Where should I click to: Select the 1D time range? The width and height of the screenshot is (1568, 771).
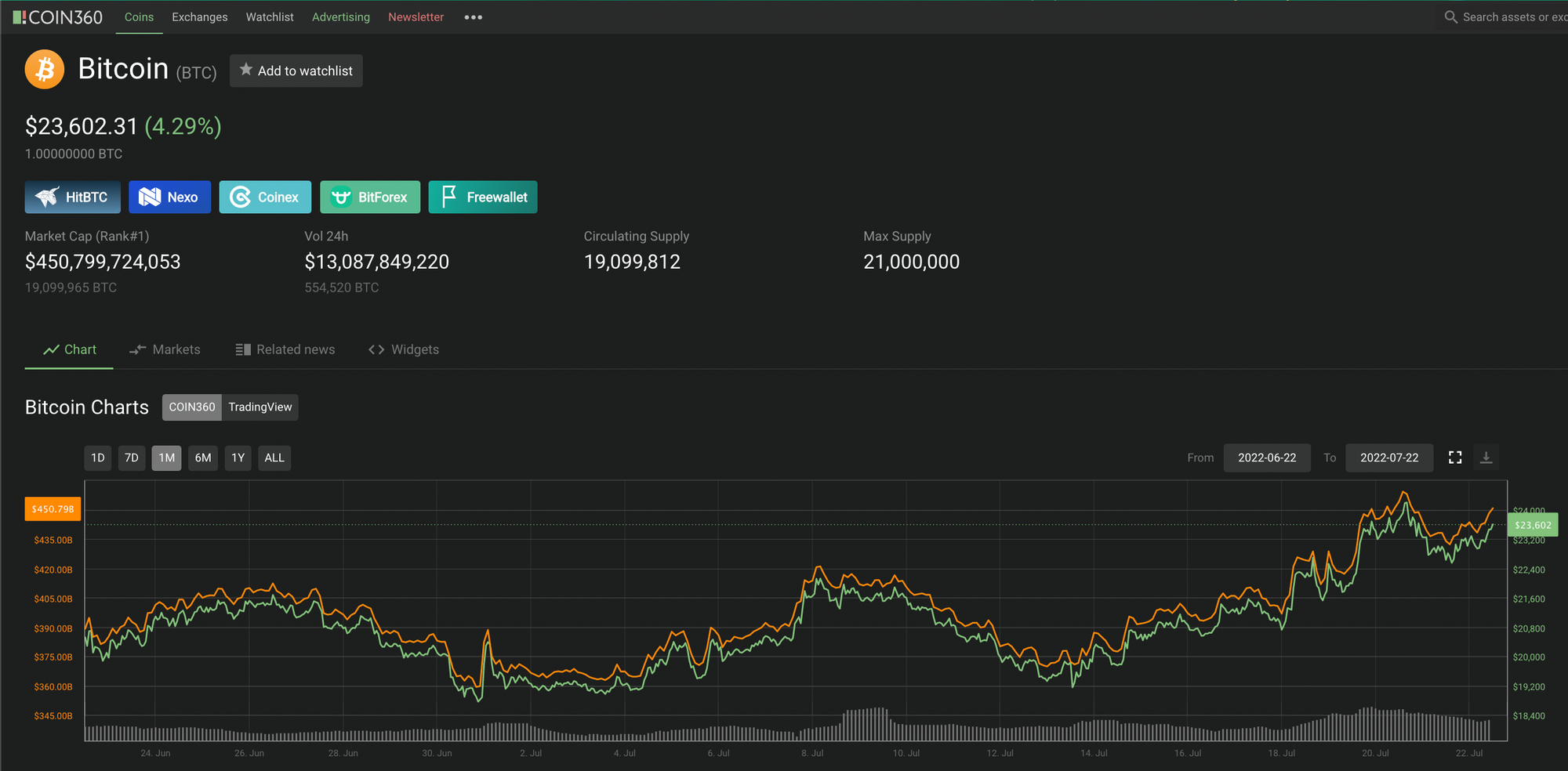[x=98, y=458]
